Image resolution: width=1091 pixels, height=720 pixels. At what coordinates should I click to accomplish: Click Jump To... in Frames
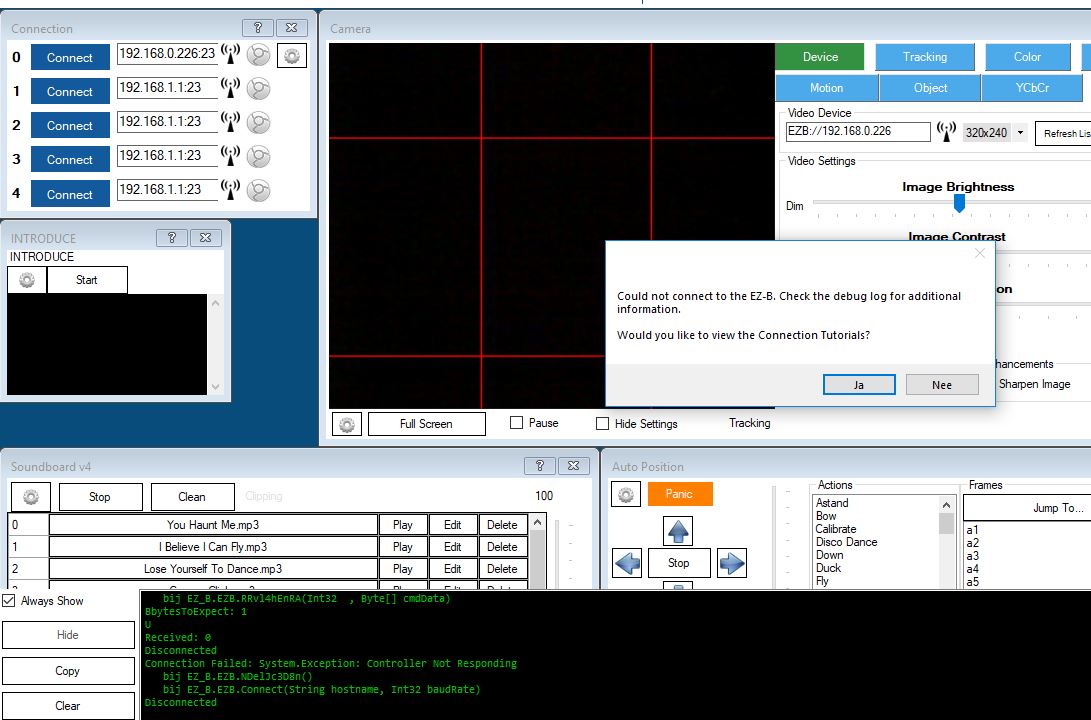pyautogui.click(x=1027, y=508)
